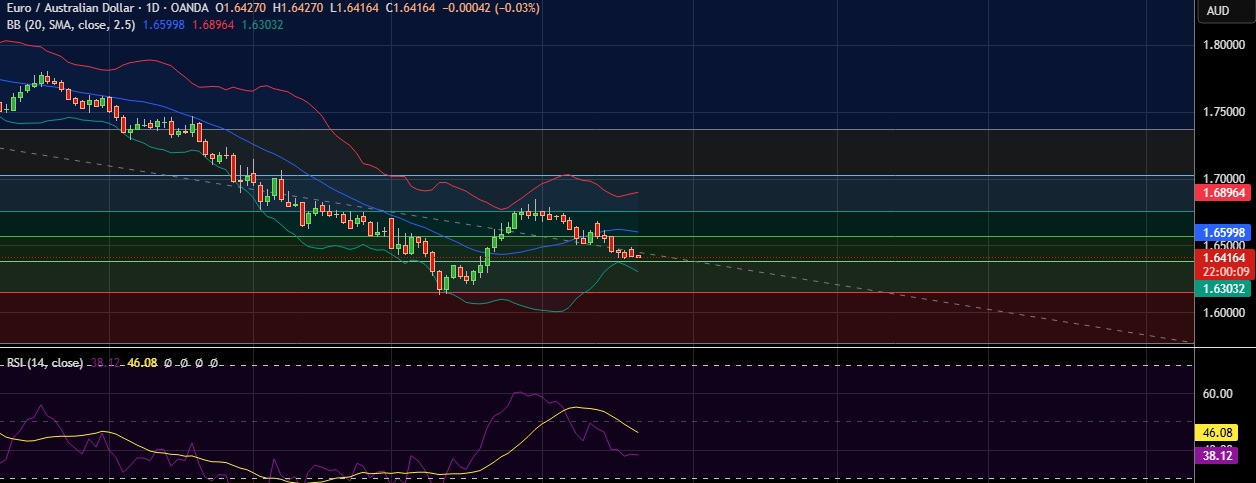The image size is (1256, 483).
Task: Click the green 1.63032 price scale label
Action: [x=1225, y=288]
